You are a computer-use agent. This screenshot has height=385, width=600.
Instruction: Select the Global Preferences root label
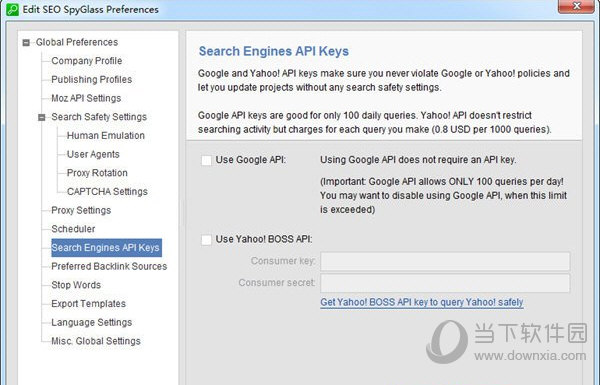click(x=77, y=42)
